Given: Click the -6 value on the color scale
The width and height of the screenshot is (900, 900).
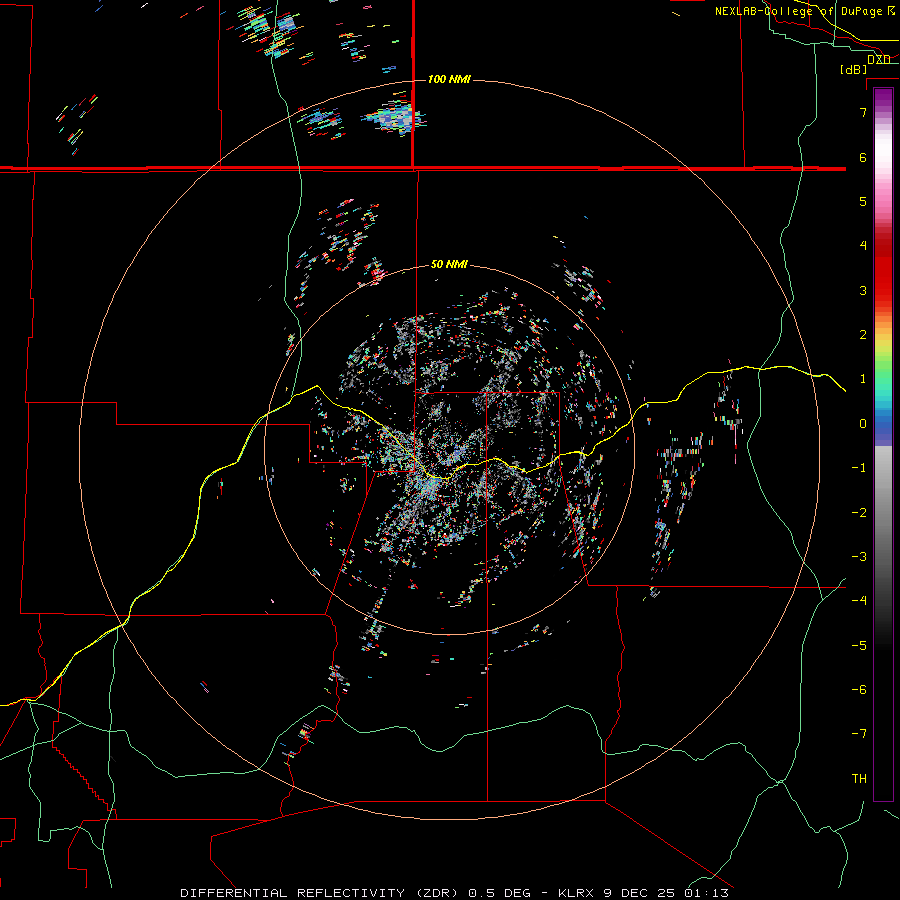Looking at the screenshot, I should pyautogui.click(x=859, y=690).
